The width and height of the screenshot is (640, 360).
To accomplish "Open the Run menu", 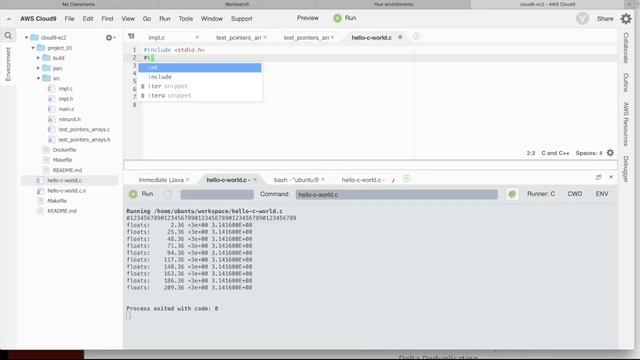I will tap(165, 19).
